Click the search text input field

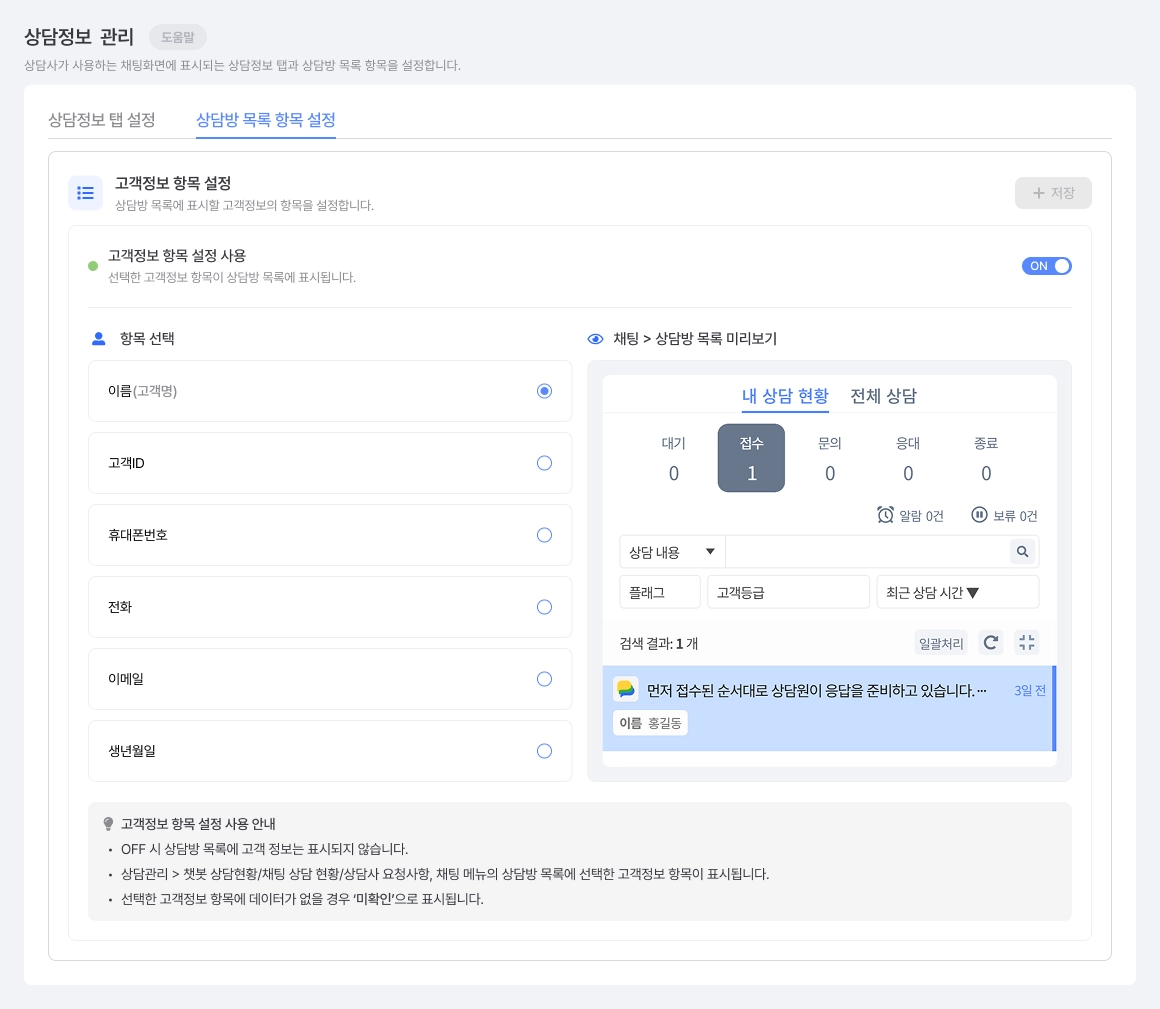tap(867, 552)
